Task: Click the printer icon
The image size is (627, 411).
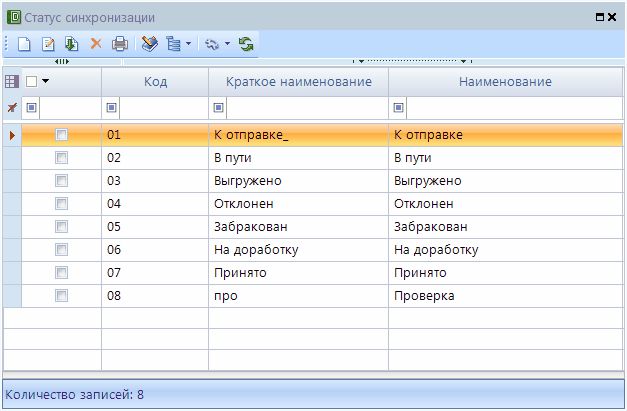Action: (119, 44)
